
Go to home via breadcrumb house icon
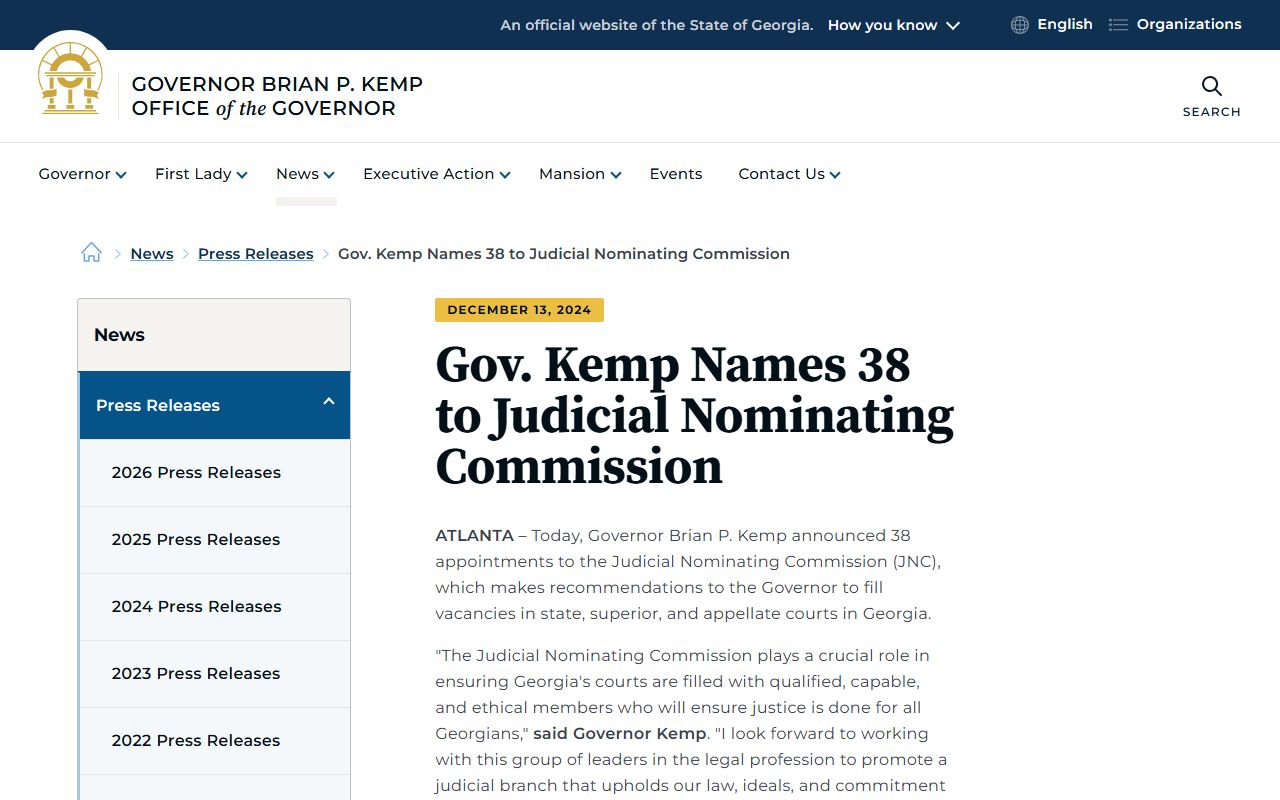coord(91,253)
